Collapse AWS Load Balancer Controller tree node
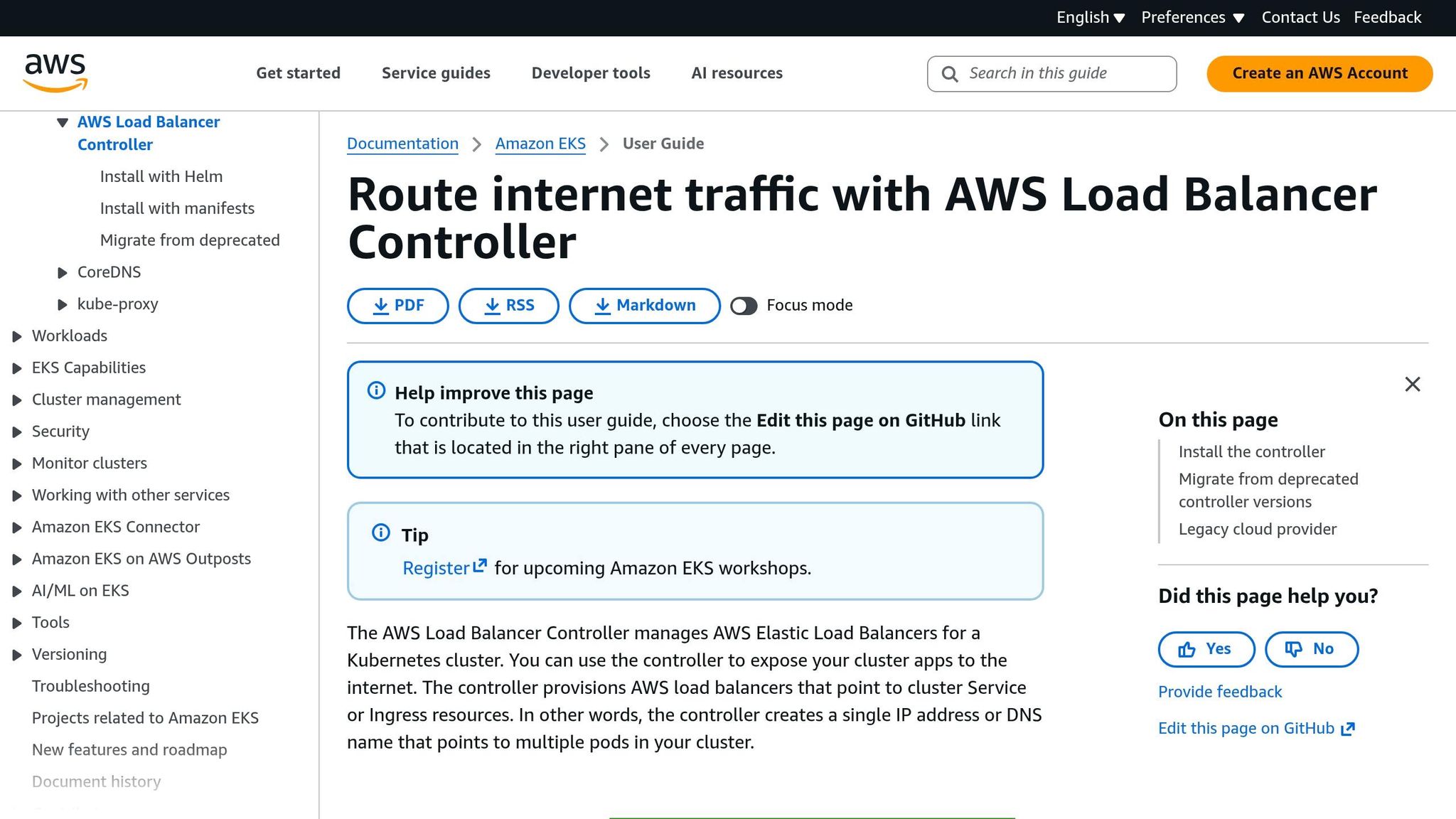 63,122
